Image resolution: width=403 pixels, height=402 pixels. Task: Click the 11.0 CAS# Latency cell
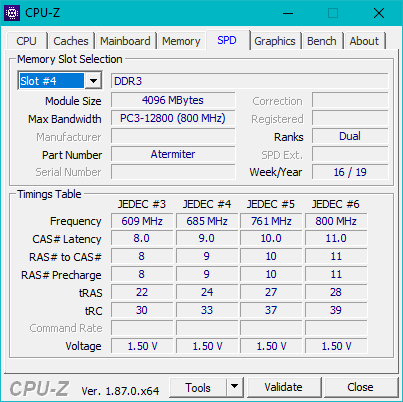coord(336,239)
